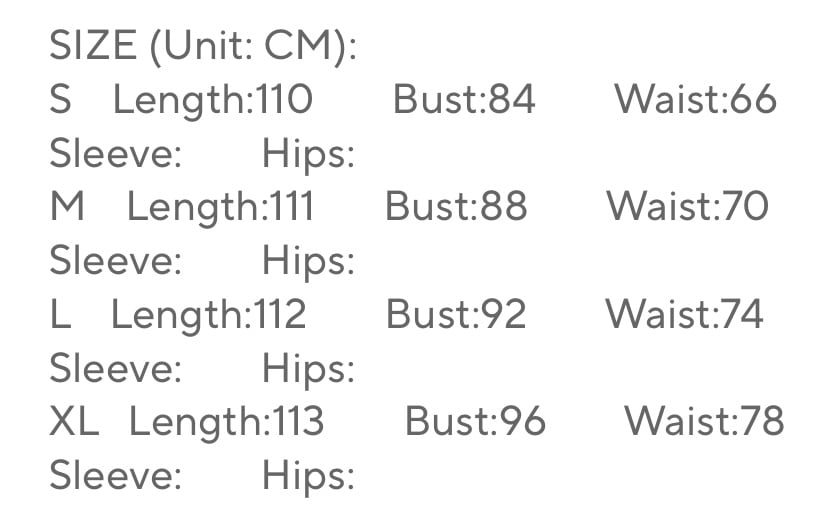Select the Bust:84 value
837x512 pixels.
[x=464, y=100]
